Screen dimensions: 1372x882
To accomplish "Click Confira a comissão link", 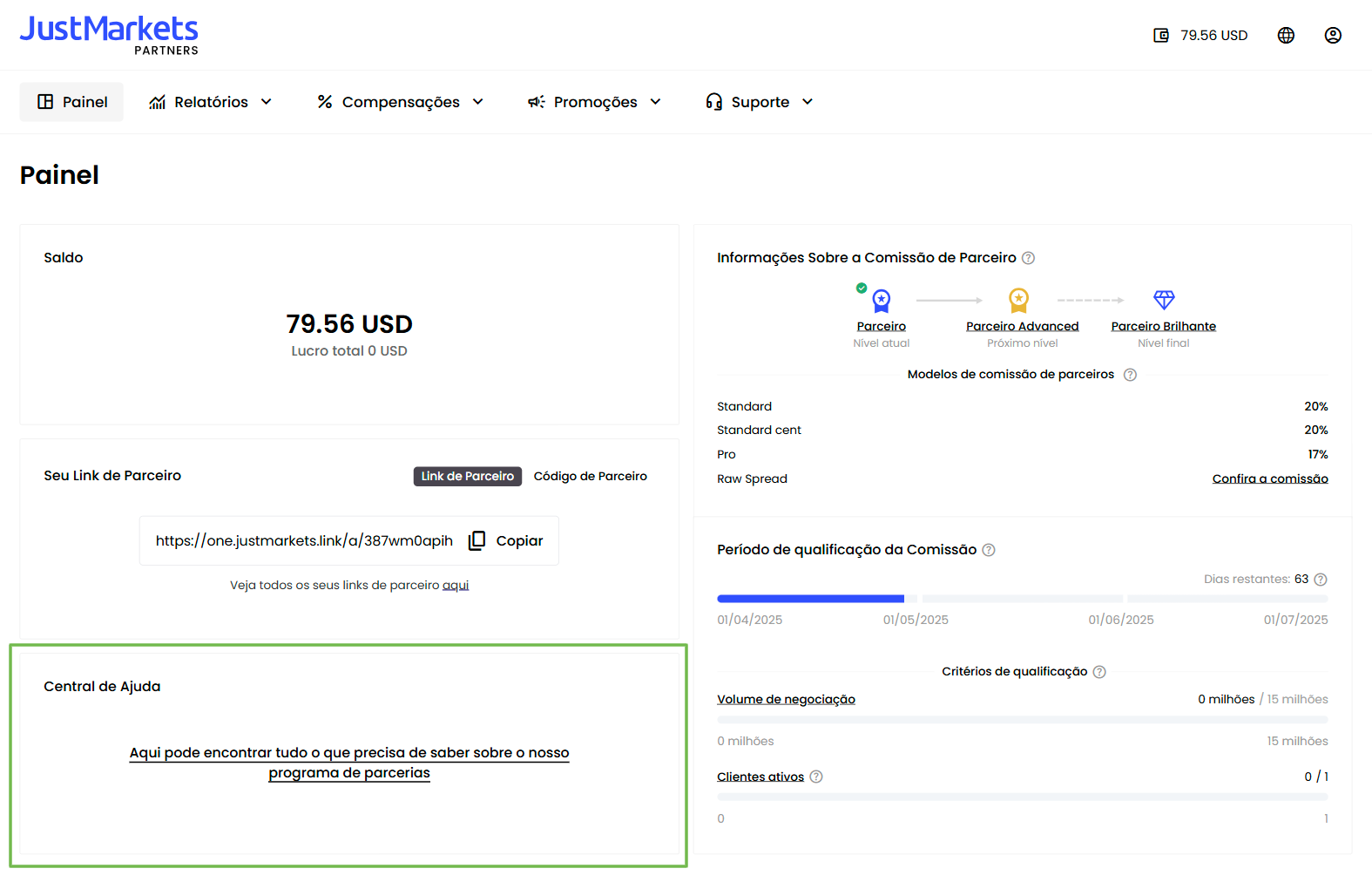I will (x=1270, y=478).
